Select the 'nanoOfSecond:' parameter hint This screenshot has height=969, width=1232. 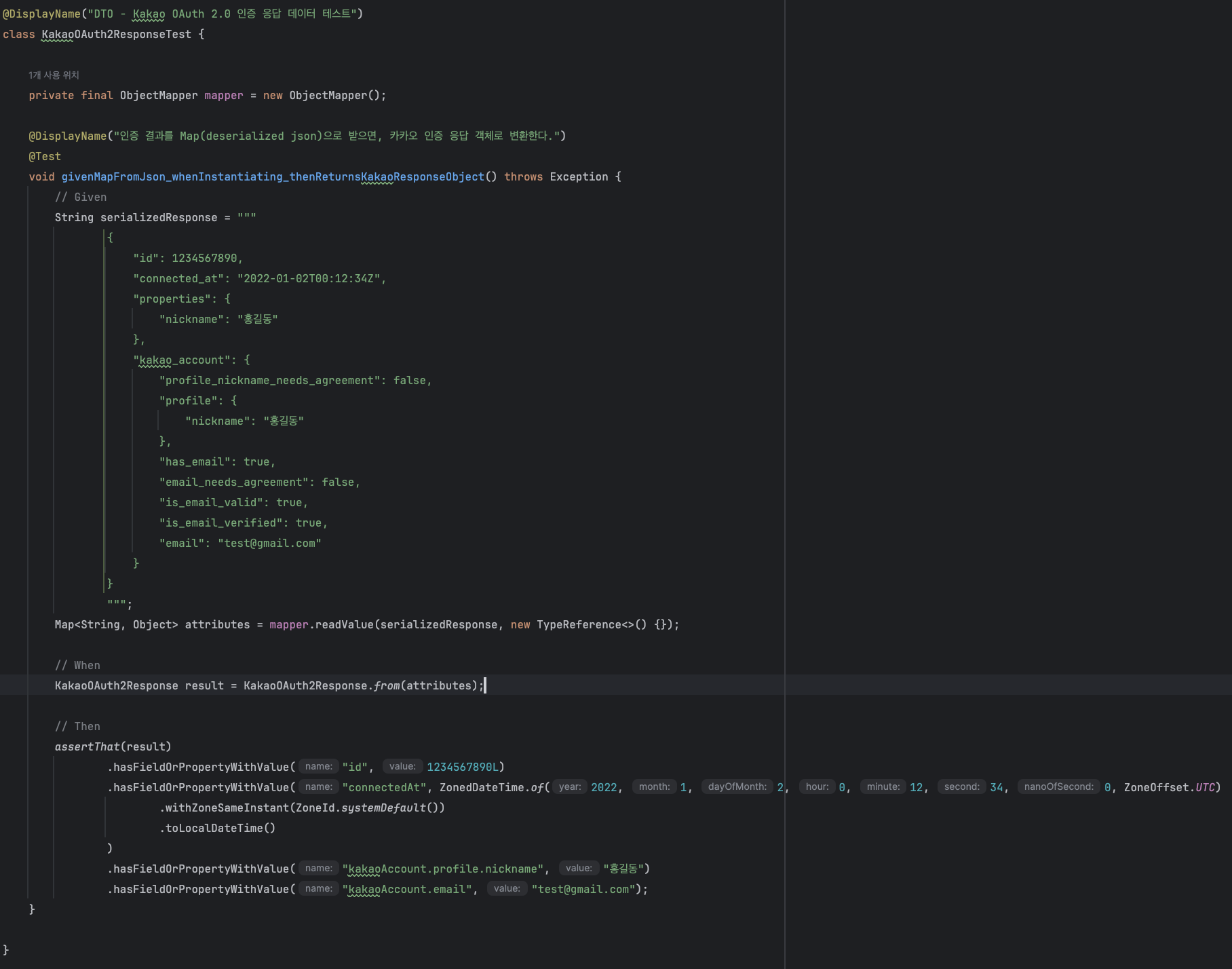1059,787
